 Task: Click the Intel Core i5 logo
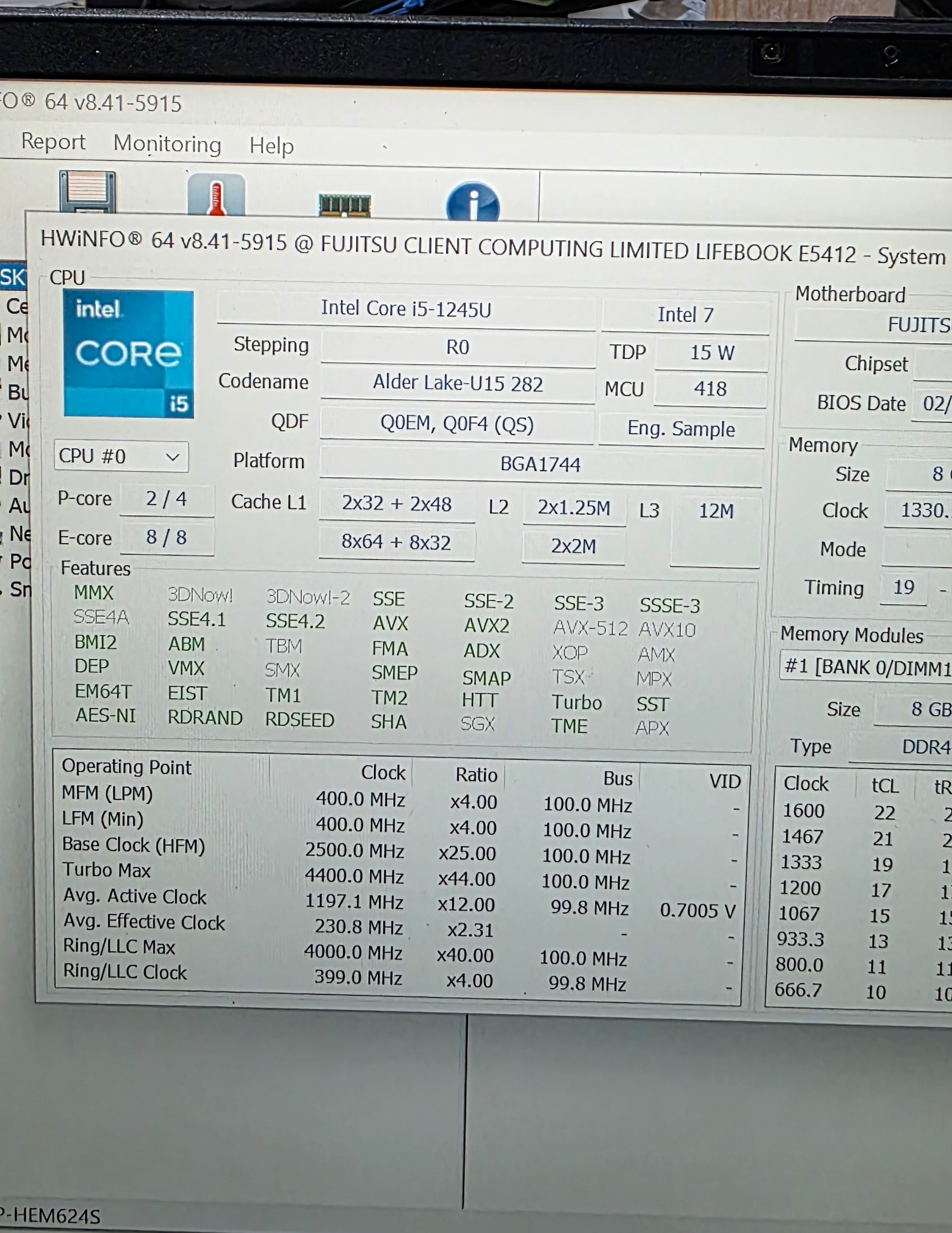[129, 354]
